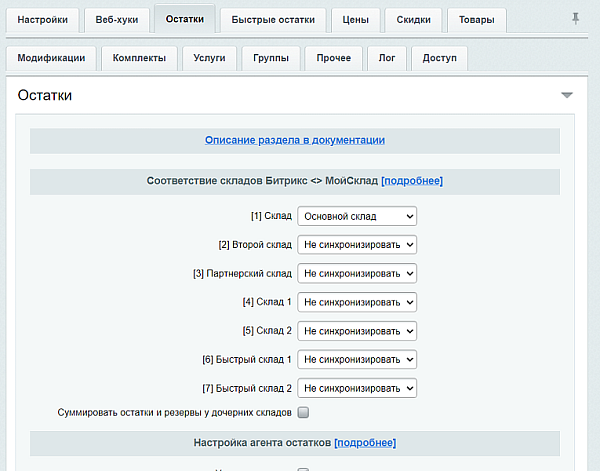The image size is (600, 471).
Task: Click the pin icon beside the tabs
Action: [x=575, y=19]
